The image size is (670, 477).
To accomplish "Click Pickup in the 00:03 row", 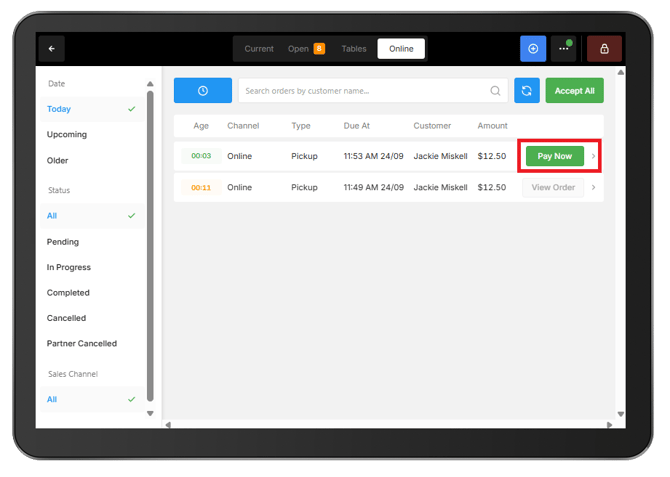I will (304, 156).
